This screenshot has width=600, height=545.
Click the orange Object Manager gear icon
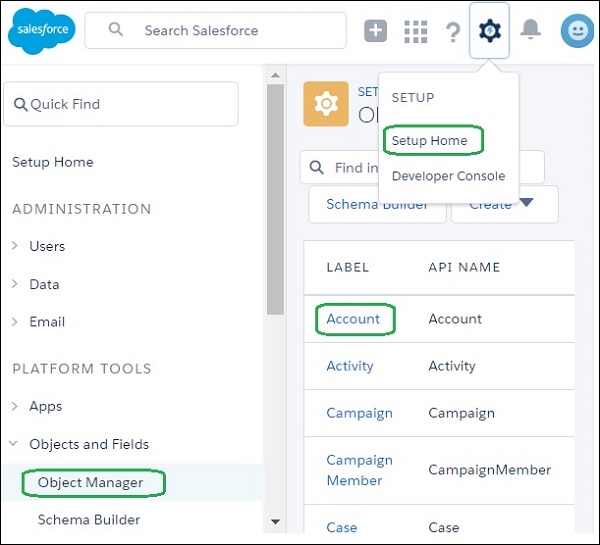(x=325, y=103)
